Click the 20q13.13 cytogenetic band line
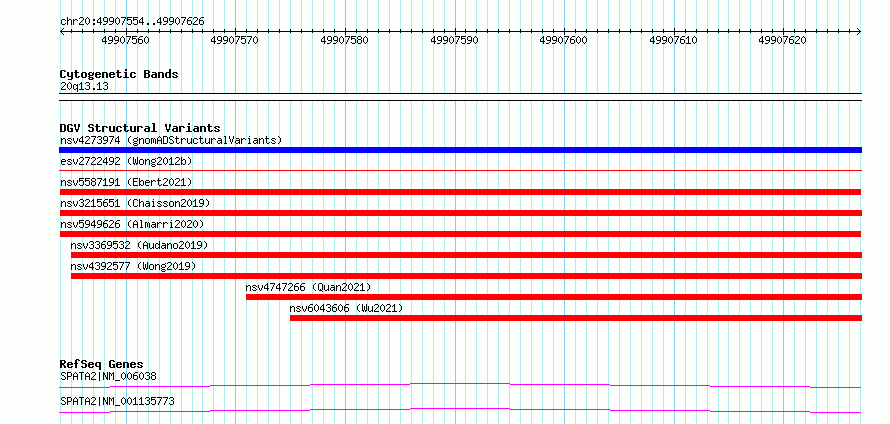The width and height of the screenshot is (890, 424). click(460, 97)
